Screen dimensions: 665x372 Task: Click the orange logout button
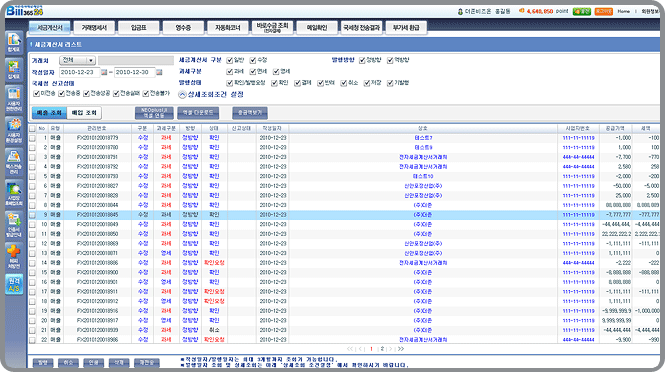coord(604,11)
